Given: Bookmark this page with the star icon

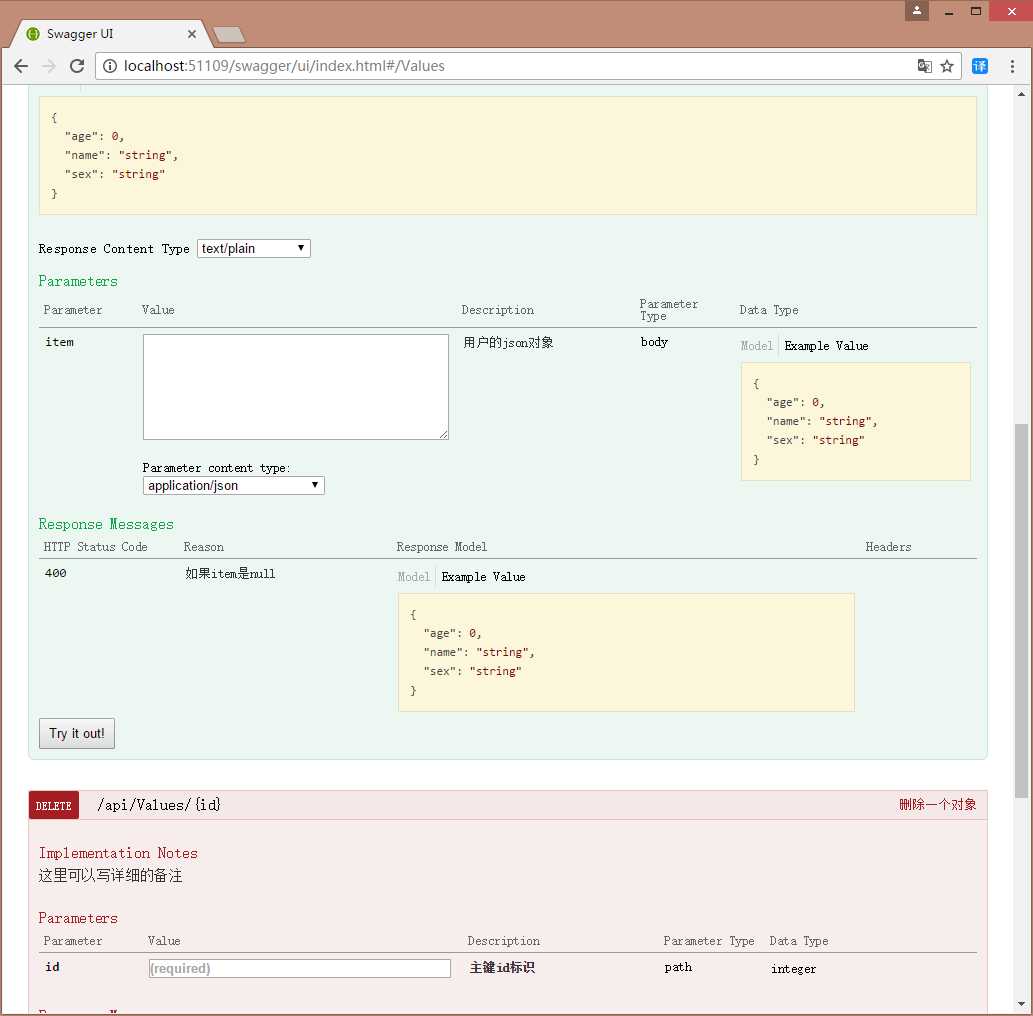Looking at the screenshot, I should [x=947, y=66].
